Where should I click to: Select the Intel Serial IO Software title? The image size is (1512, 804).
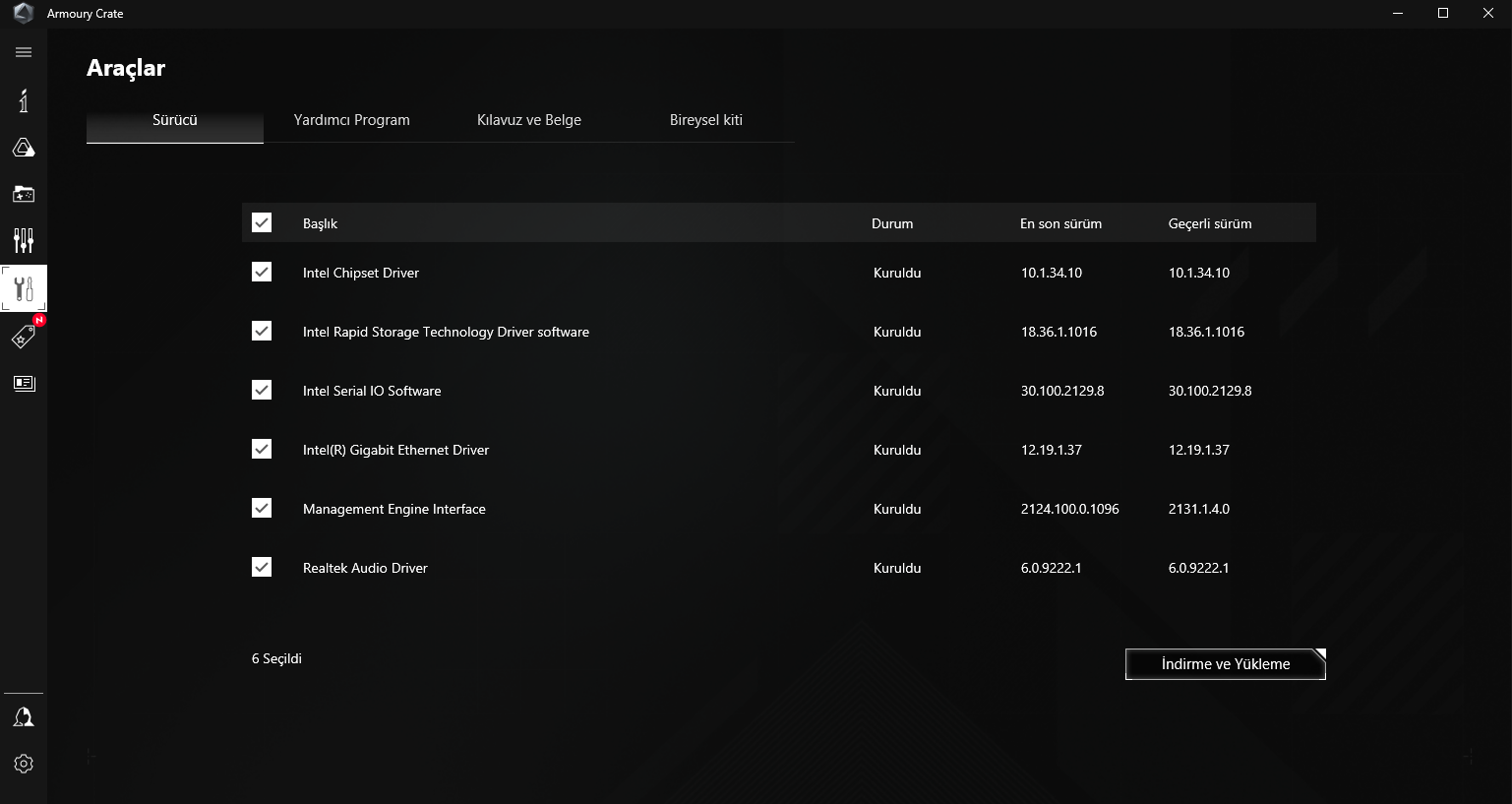(x=372, y=391)
